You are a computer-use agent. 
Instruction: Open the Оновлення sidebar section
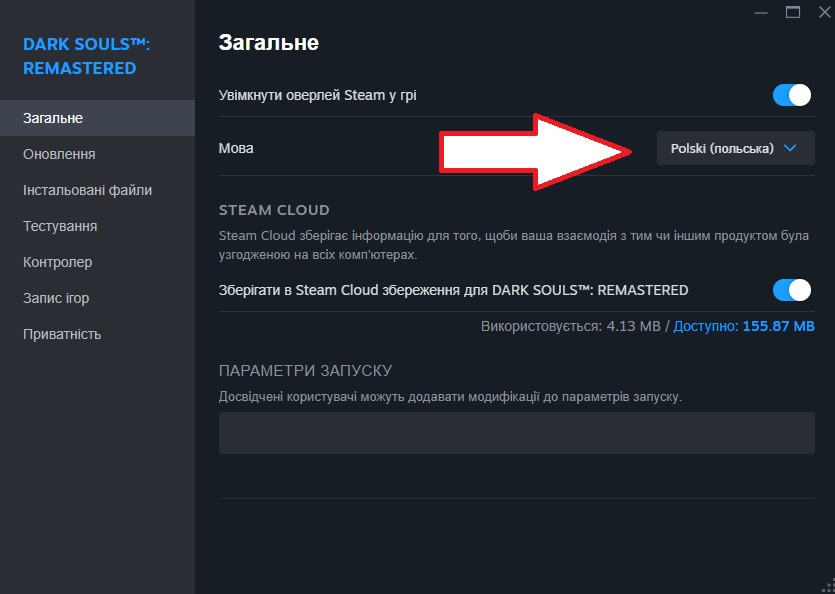pyautogui.click(x=97, y=154)
